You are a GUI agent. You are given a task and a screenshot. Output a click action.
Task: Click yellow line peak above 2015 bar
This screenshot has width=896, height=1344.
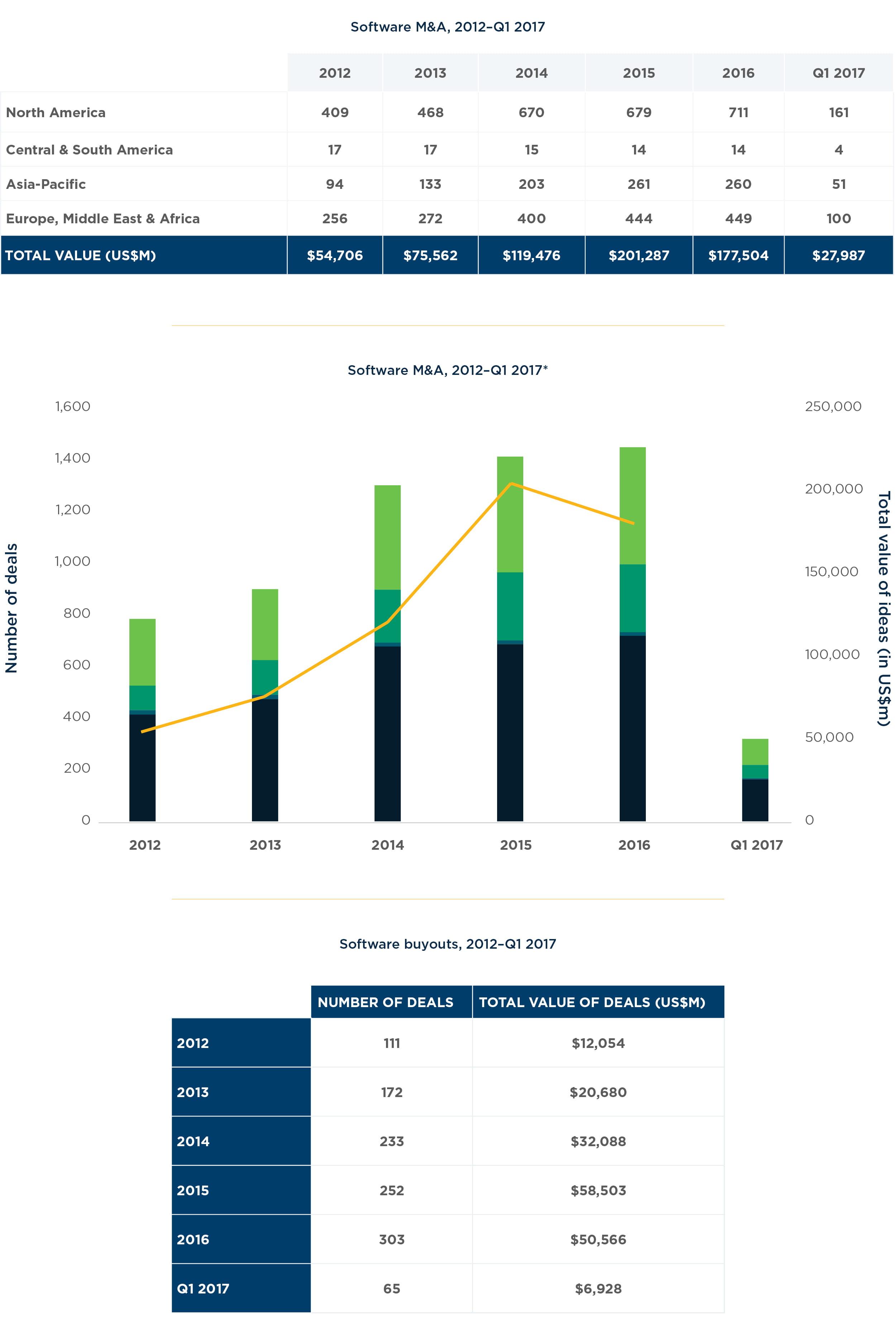coord(511,484)
